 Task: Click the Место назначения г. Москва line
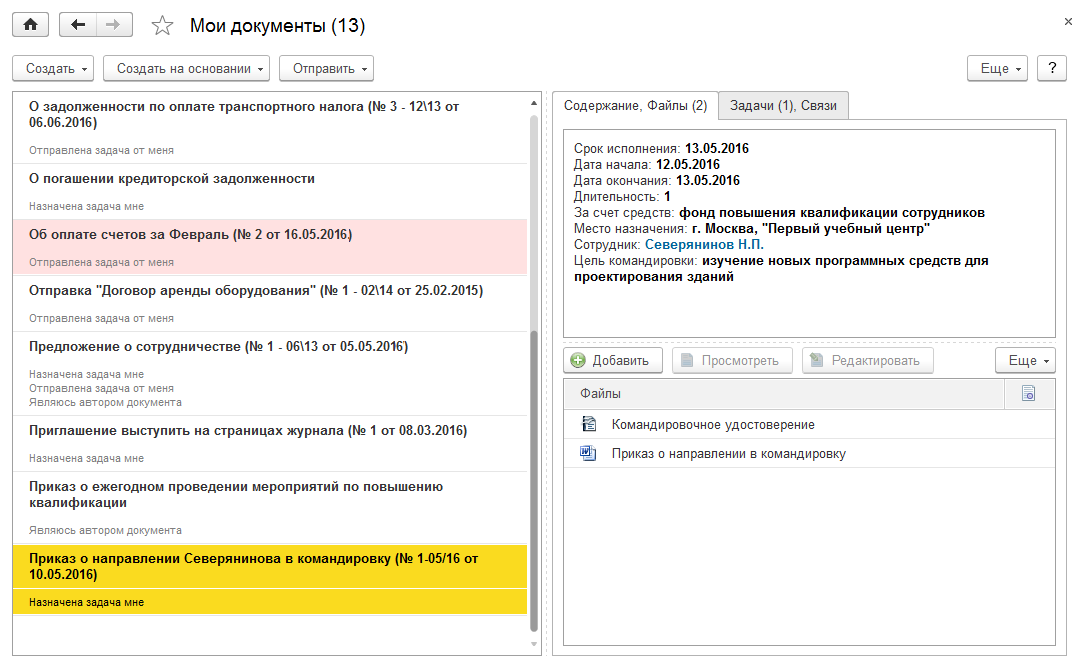(x=751, y=229)
